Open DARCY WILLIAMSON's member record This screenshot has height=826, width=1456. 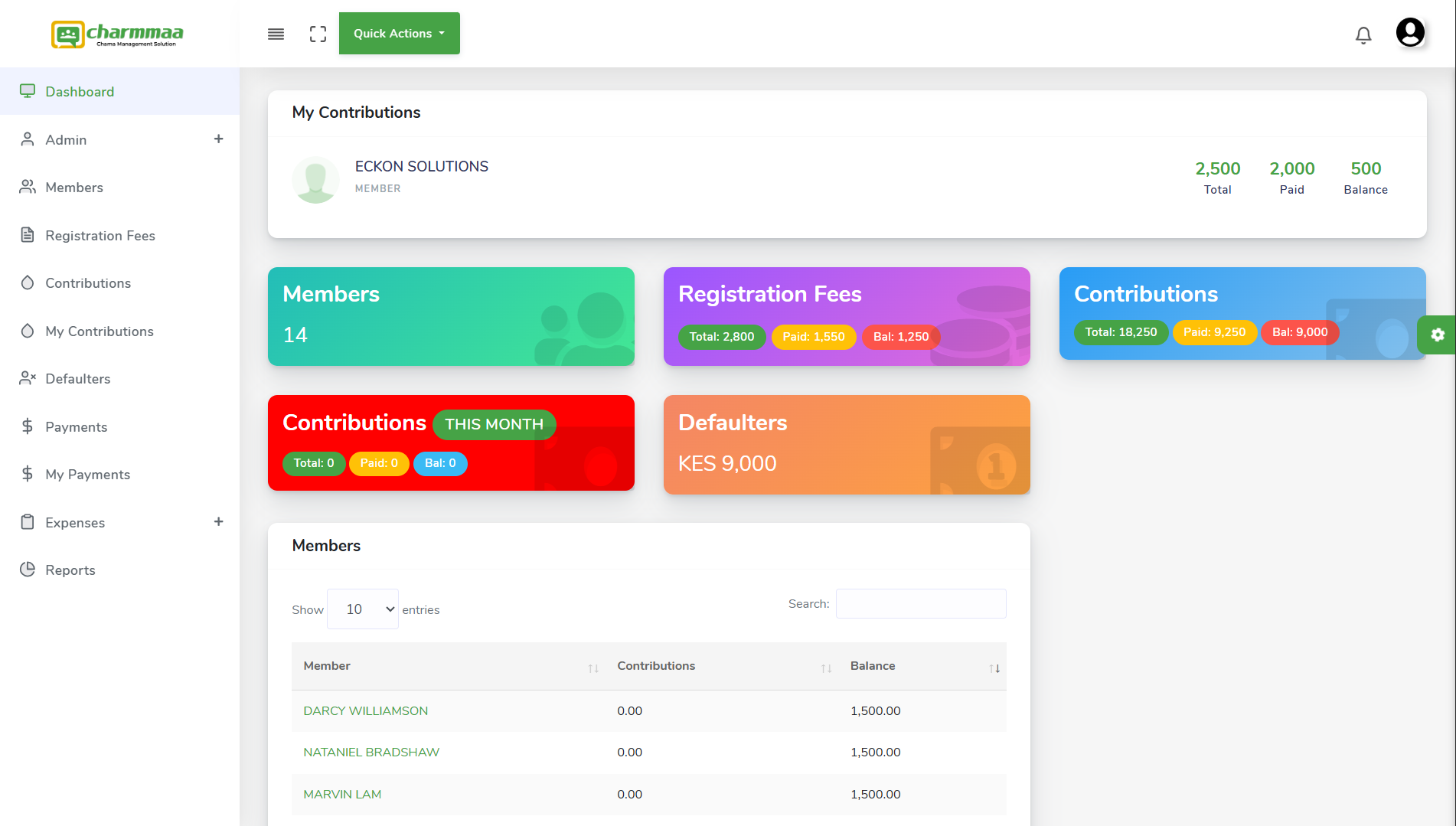[x=365, y=710]
